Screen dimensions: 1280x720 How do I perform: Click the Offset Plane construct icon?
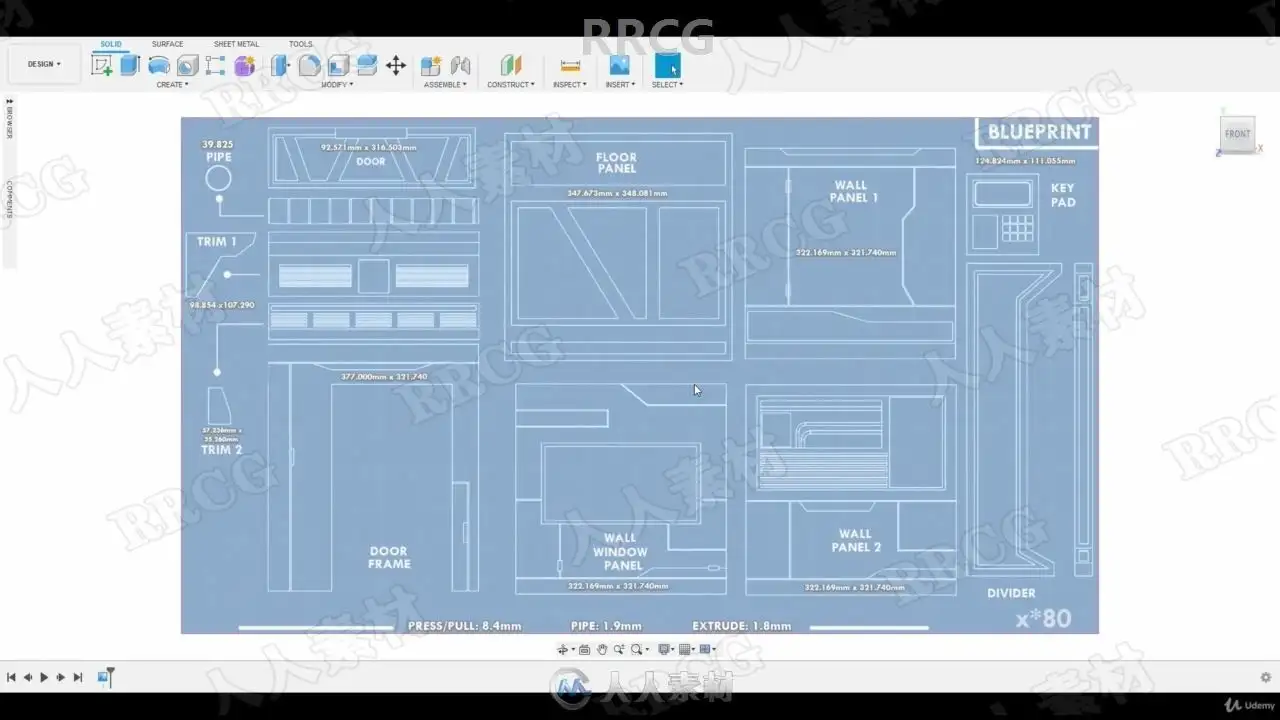(x=511, y=66)
